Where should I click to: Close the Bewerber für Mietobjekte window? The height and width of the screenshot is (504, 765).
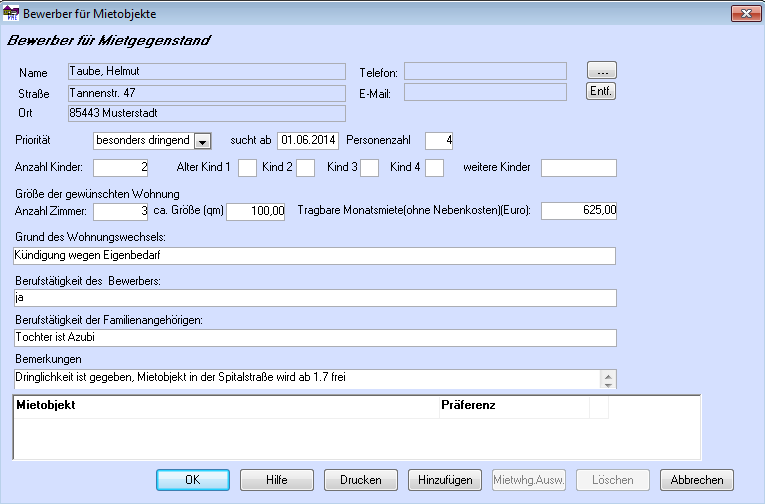point(741,14)
